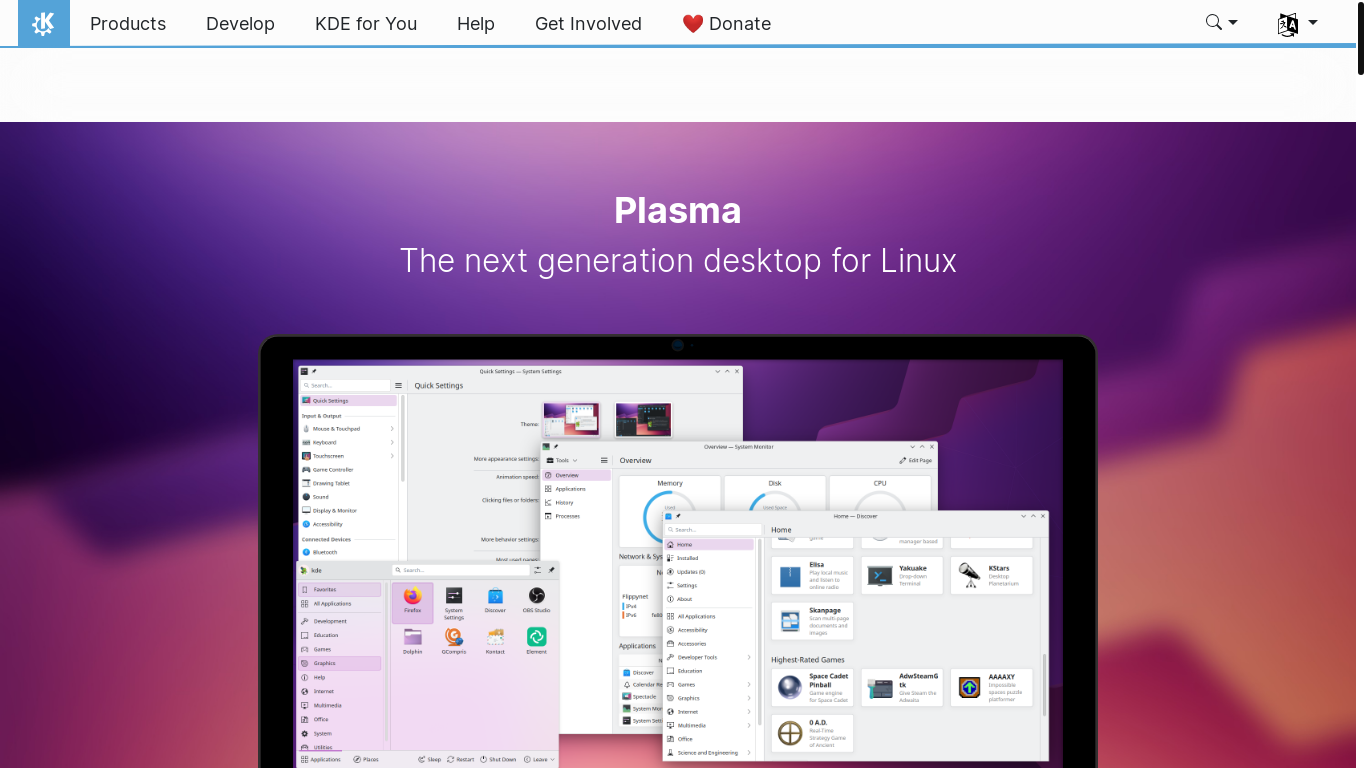Open Sound entry in System Settings
Screen dimensions: 1366x768
(x=349, y=496)
